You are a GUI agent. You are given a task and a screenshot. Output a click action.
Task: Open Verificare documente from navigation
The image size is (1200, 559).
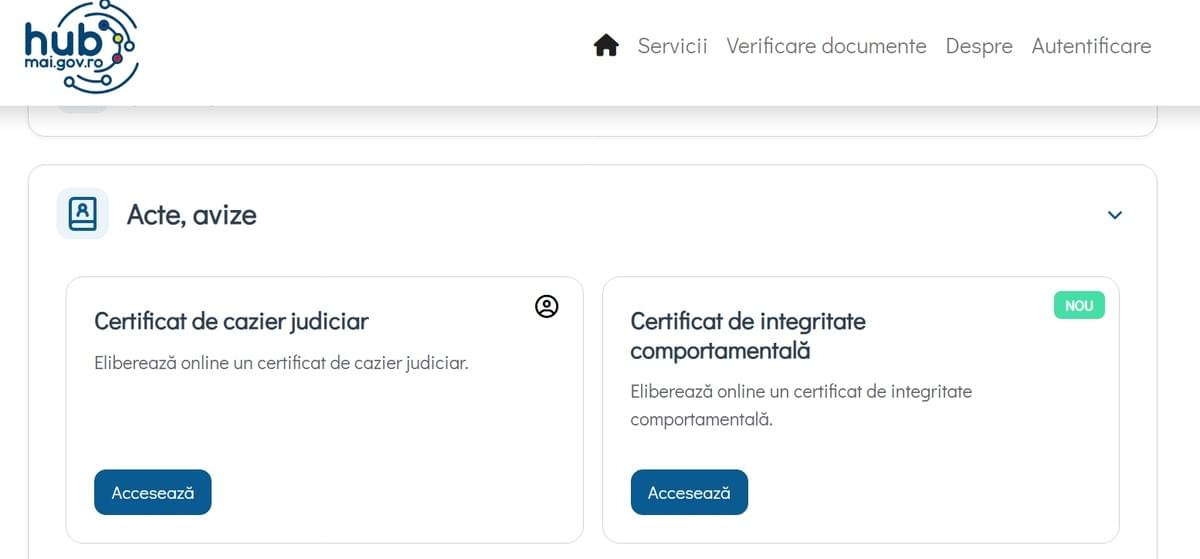826,46
